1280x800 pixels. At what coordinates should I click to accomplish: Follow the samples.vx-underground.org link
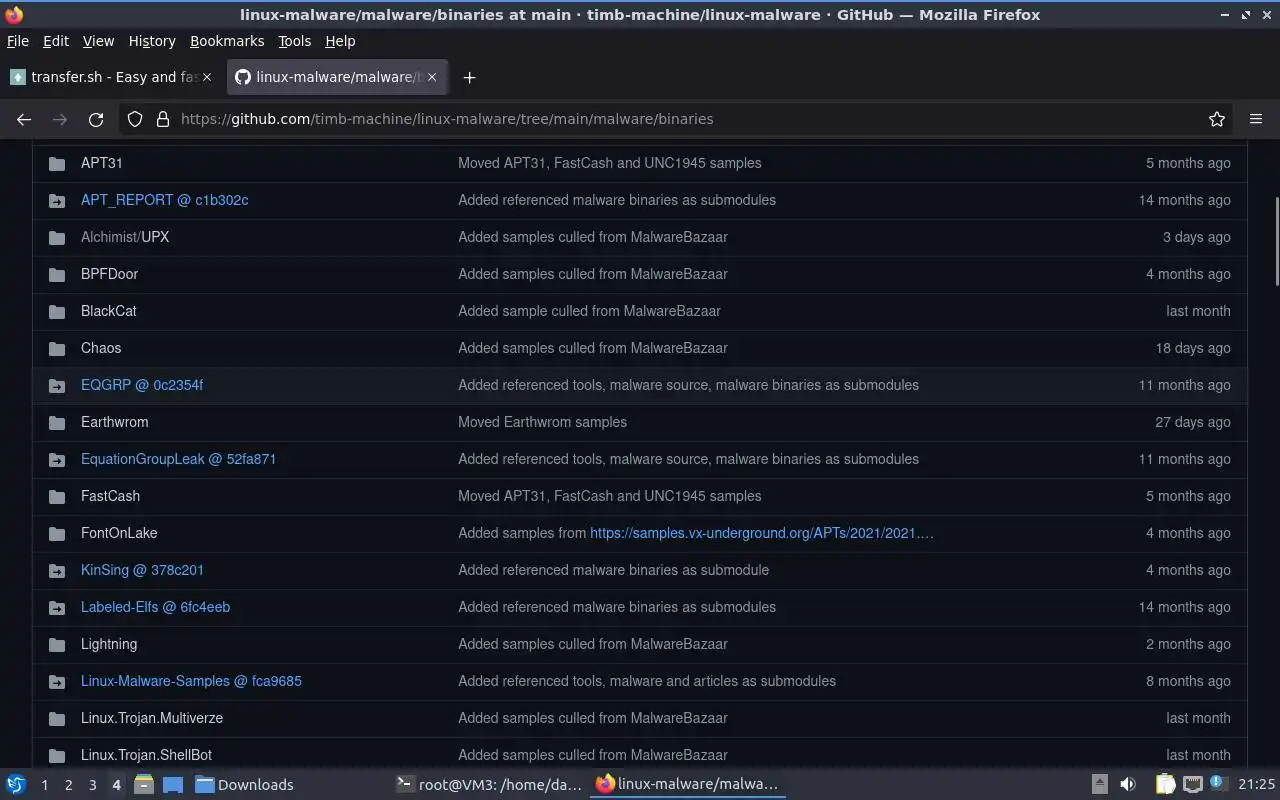point(761,533)
